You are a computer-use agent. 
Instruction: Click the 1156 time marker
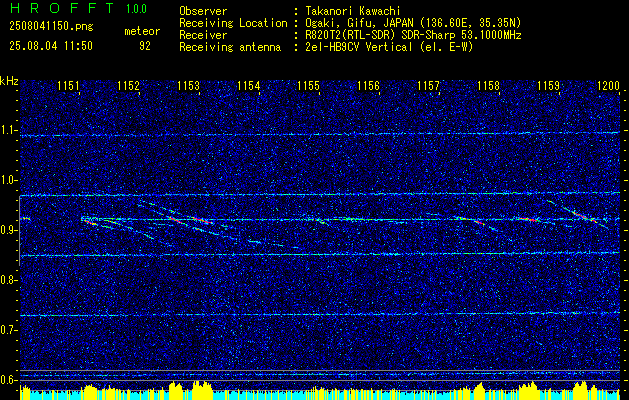click(368, 86)
